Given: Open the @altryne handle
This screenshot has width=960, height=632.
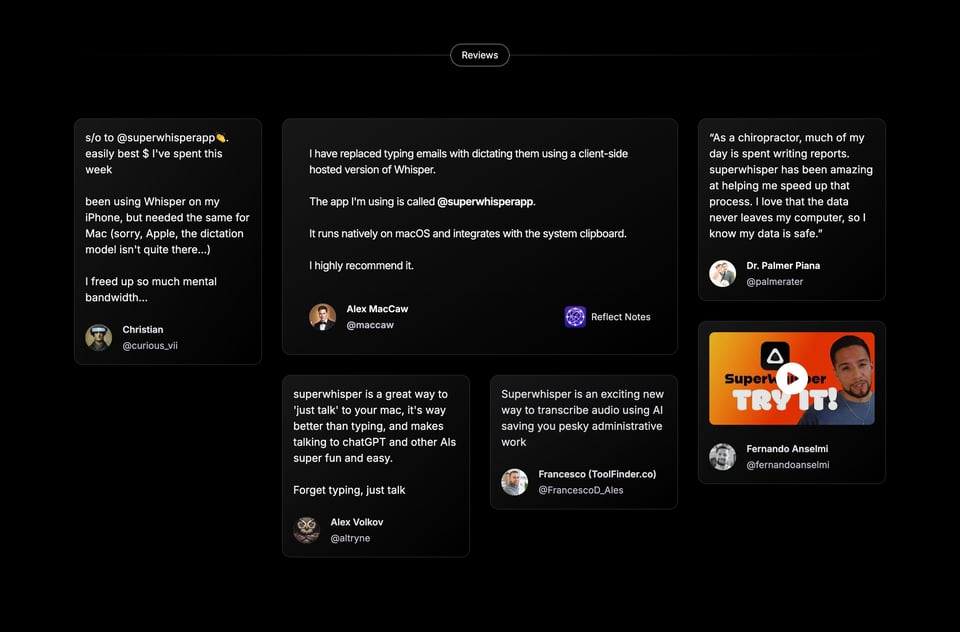Looking at the screenshot, I should click(350, 538).
